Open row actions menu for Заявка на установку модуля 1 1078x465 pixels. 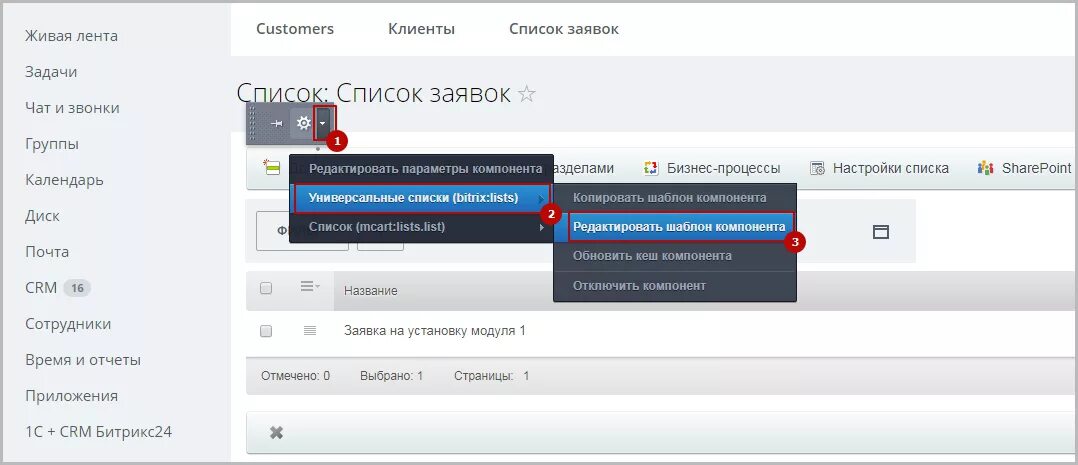tap(309, 331)
